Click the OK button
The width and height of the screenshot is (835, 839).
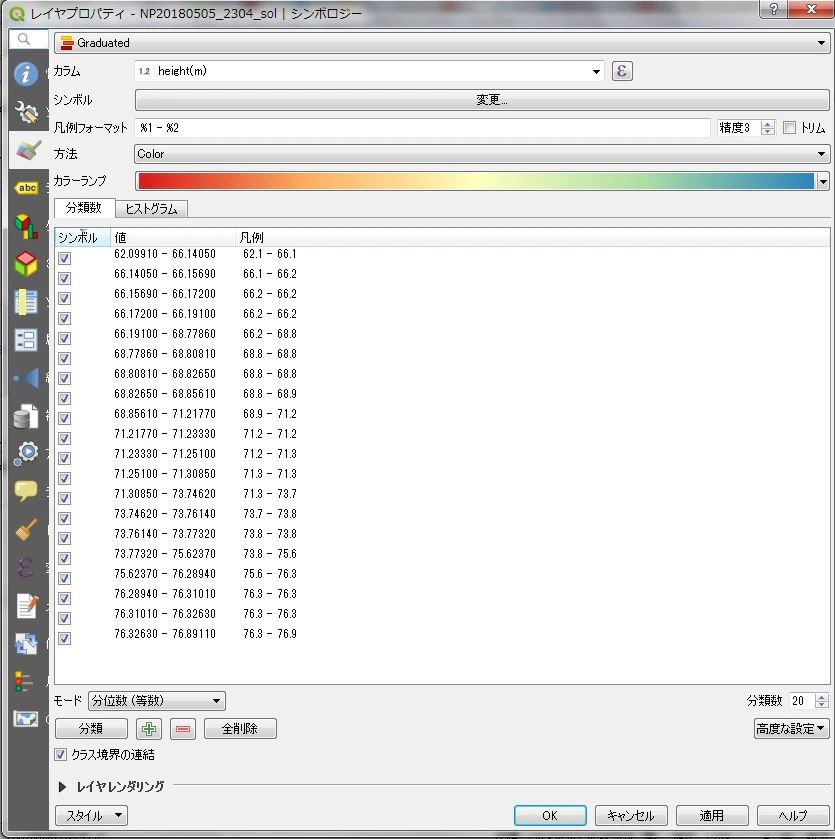click(x=550, y=815)
